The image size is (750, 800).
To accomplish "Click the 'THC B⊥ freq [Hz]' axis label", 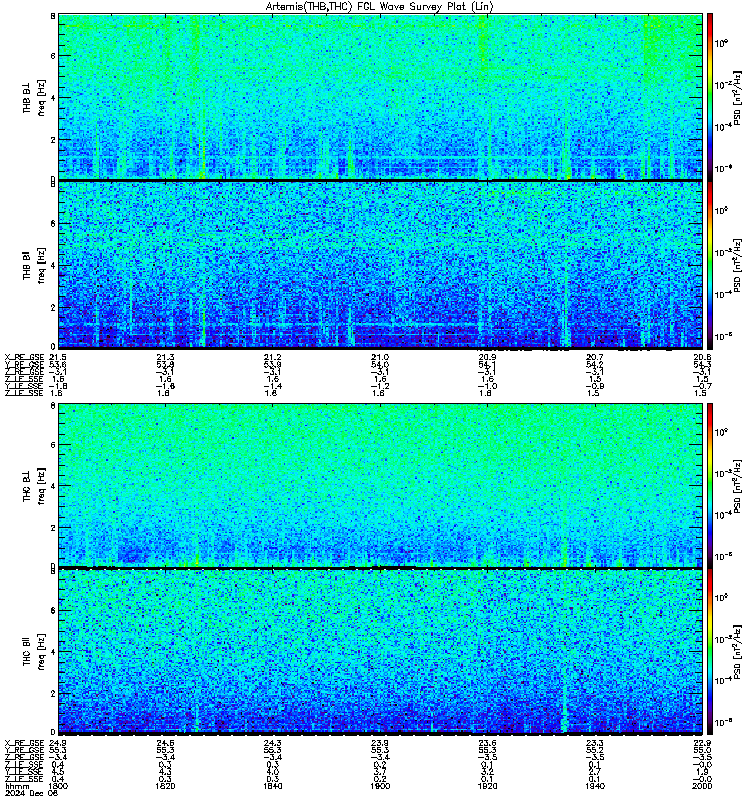I will click(34, 485).
